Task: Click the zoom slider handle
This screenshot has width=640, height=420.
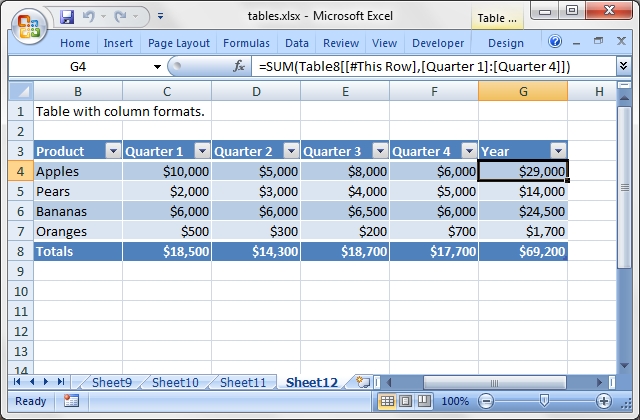Action: click(544, 400)
